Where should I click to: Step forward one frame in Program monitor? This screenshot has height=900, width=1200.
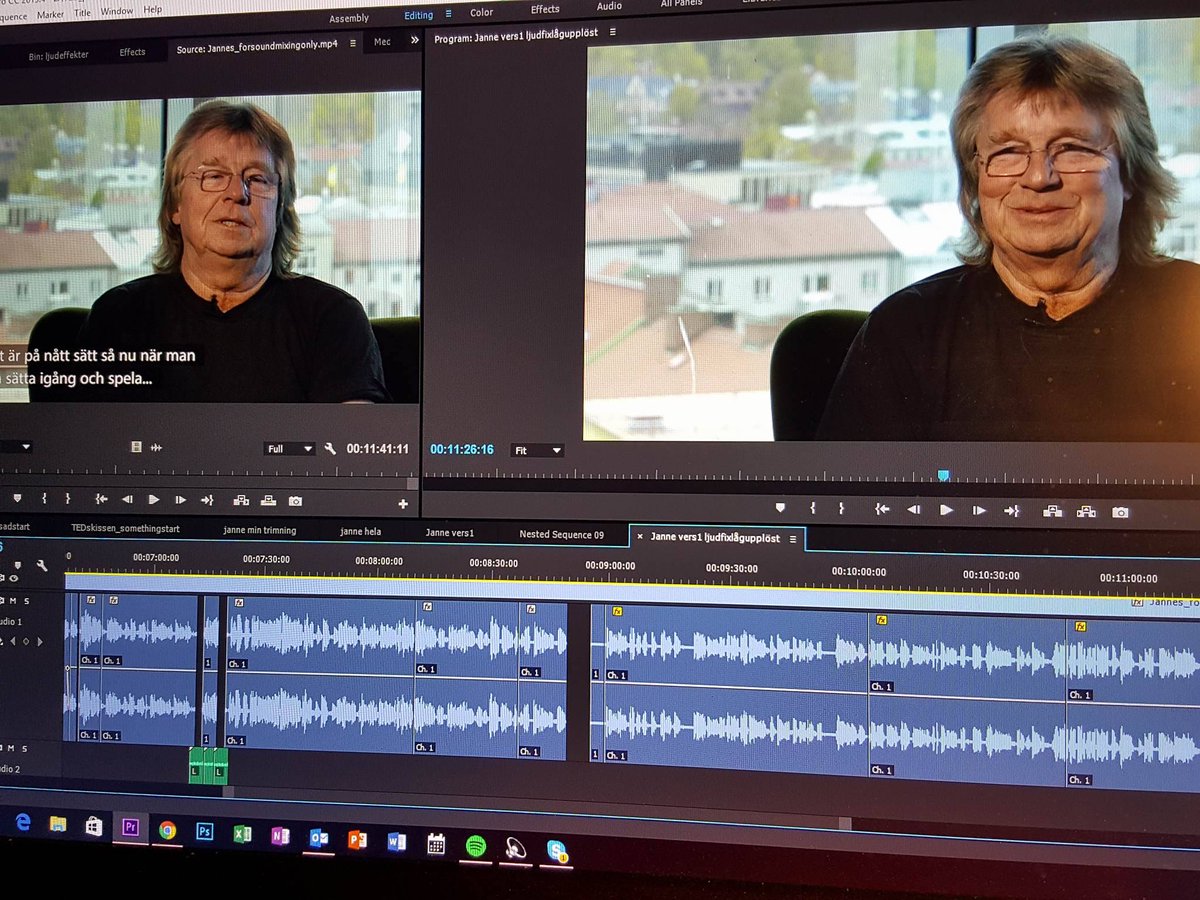point(979,510)
